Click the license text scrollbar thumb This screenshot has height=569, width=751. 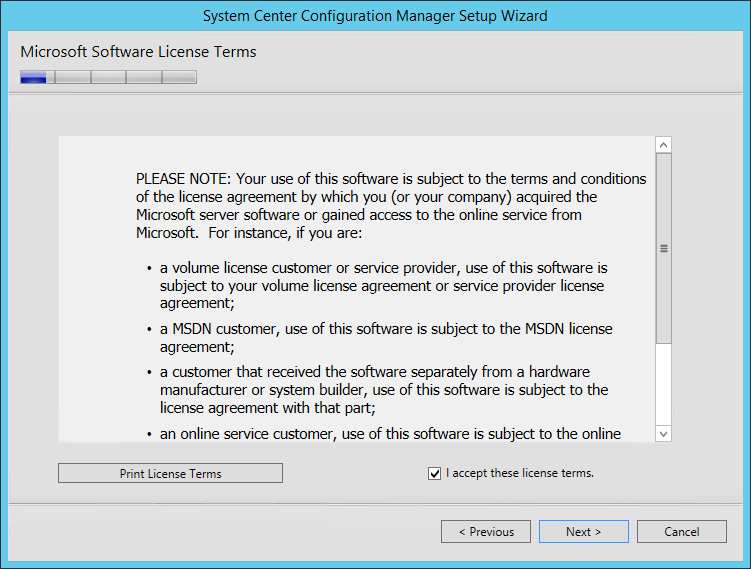[663, 248]
